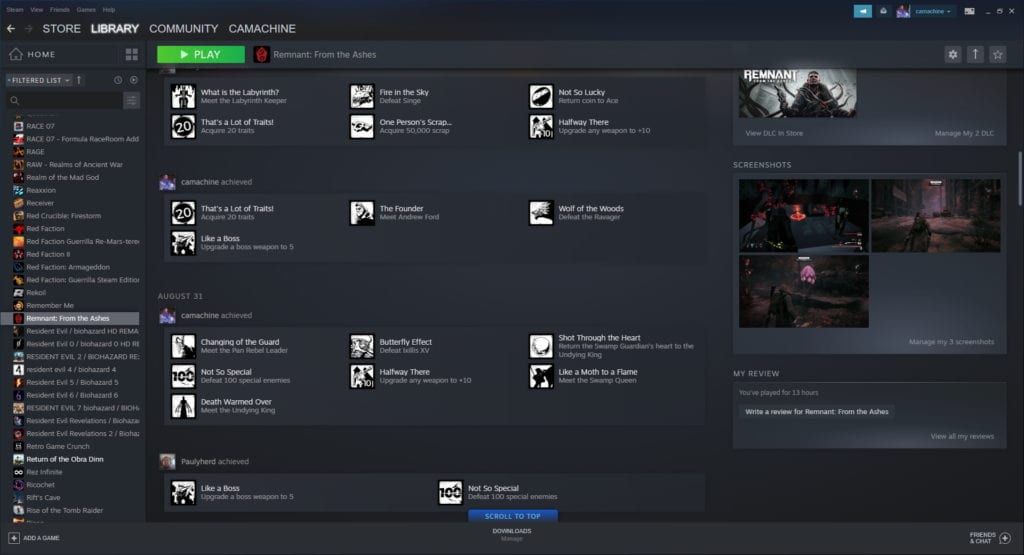Click Write a review for Remnant

point(817,411)
